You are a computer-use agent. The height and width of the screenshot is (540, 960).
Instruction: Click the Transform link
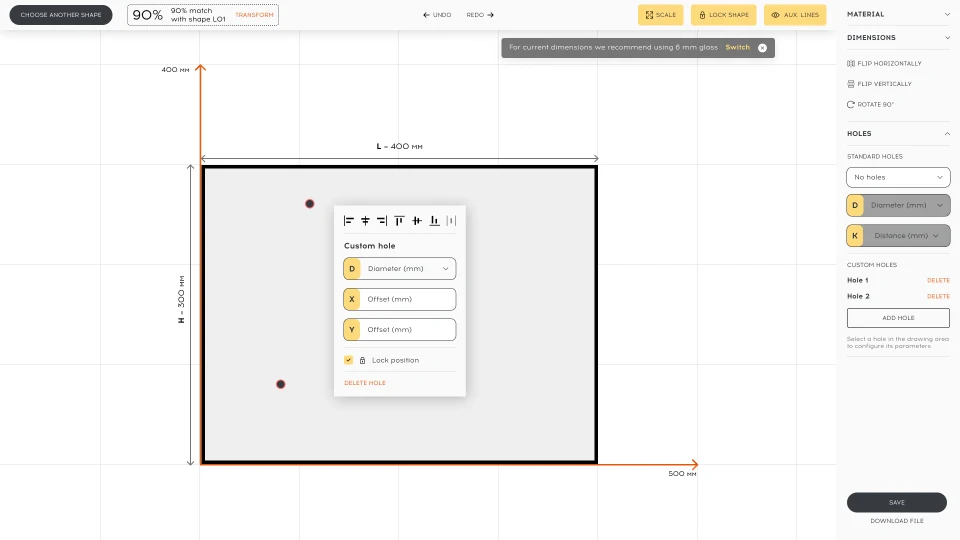tap(254, 15)
